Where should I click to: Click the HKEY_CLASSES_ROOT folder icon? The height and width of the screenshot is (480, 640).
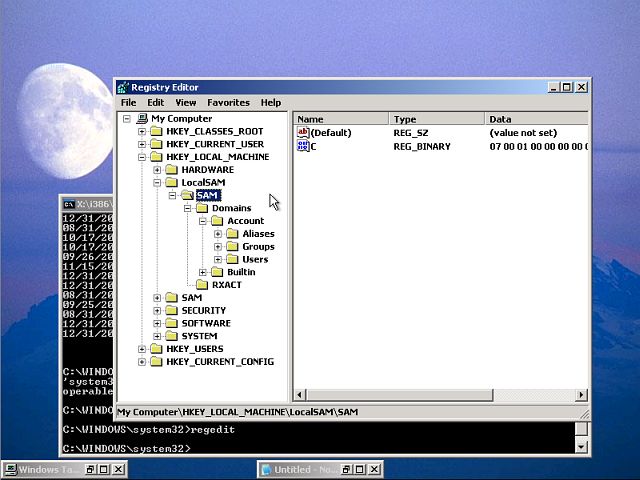(x=156, y=131)
